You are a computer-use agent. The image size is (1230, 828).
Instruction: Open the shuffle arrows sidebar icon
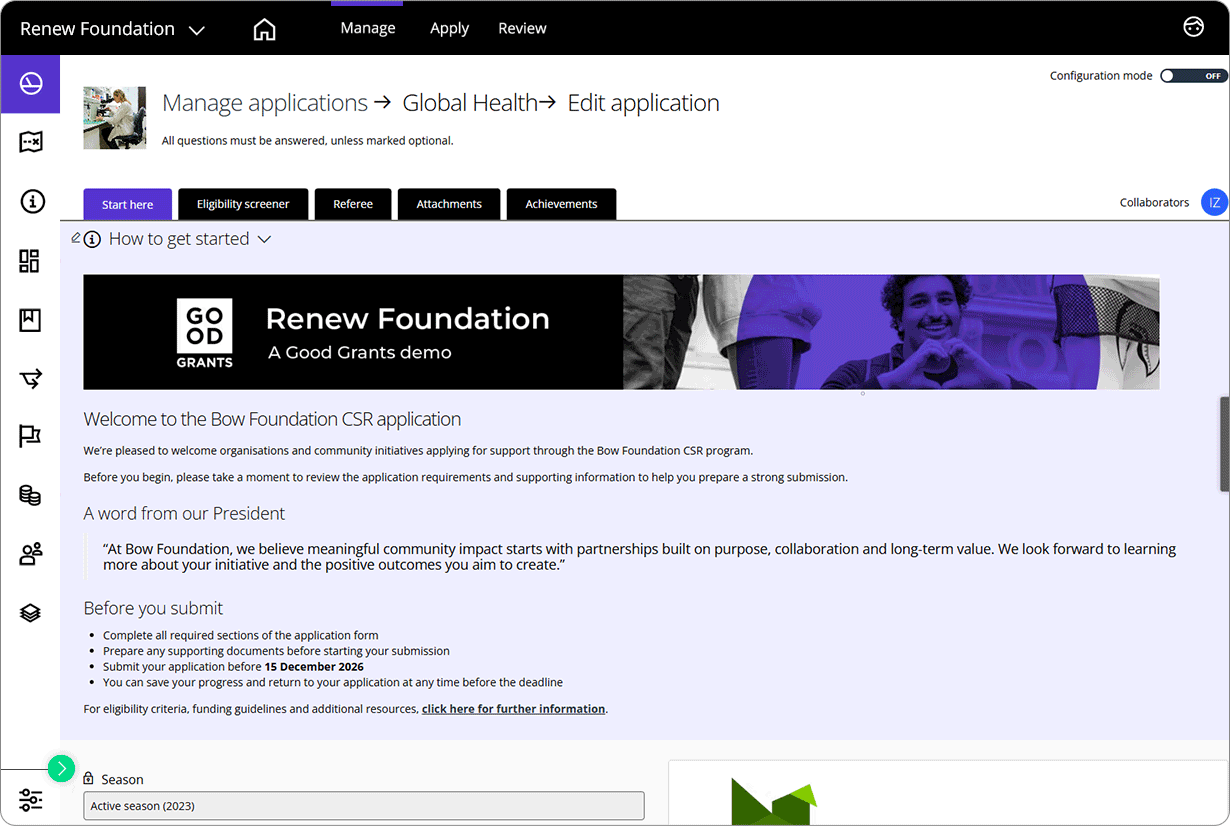pos(30,379)
